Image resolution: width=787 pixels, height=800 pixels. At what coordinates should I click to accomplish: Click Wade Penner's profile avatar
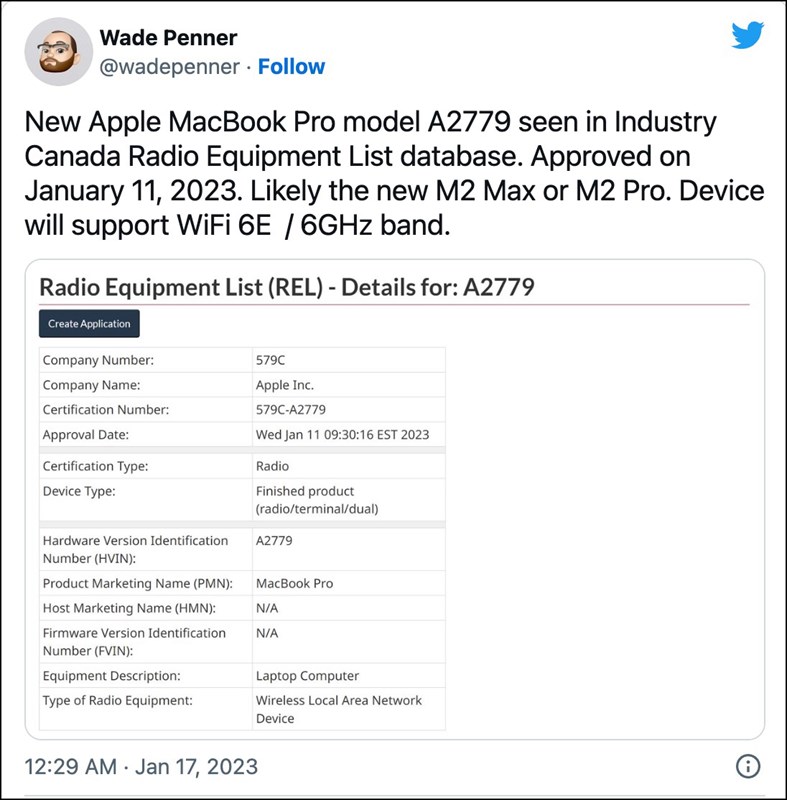(59, 52)
